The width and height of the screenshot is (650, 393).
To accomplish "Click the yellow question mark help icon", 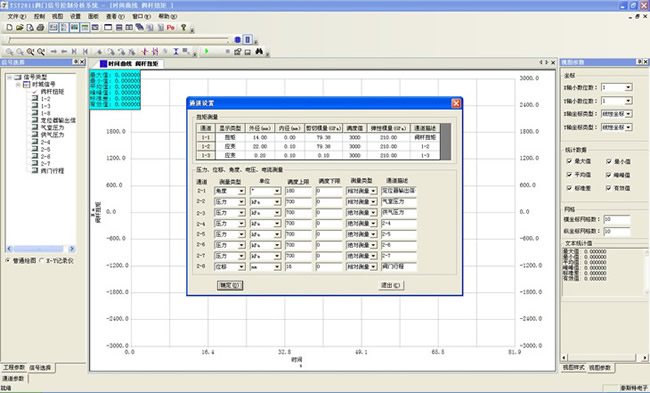I will [183, 27].
